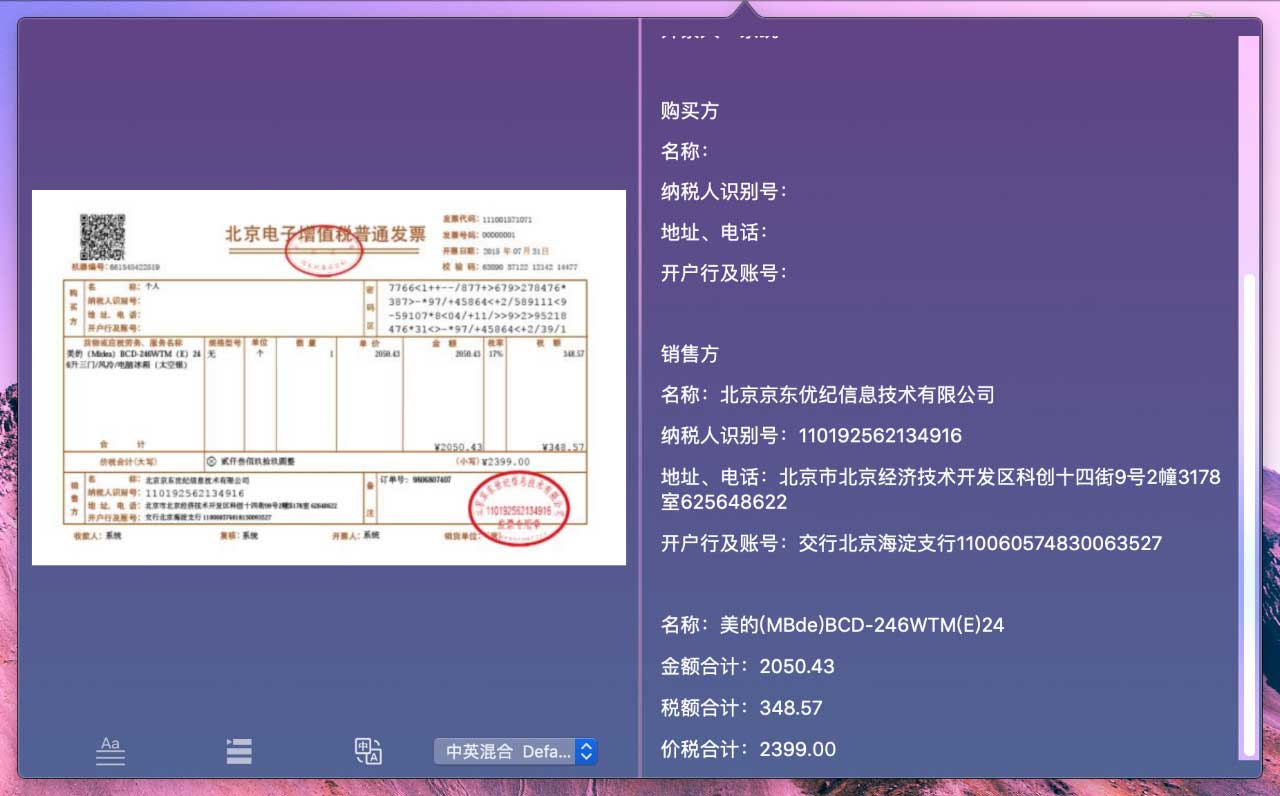This screenshot has height=796, width=1280.
Task: Click the 金额合计:2050.43 line
Action: [x=747, y=667]
